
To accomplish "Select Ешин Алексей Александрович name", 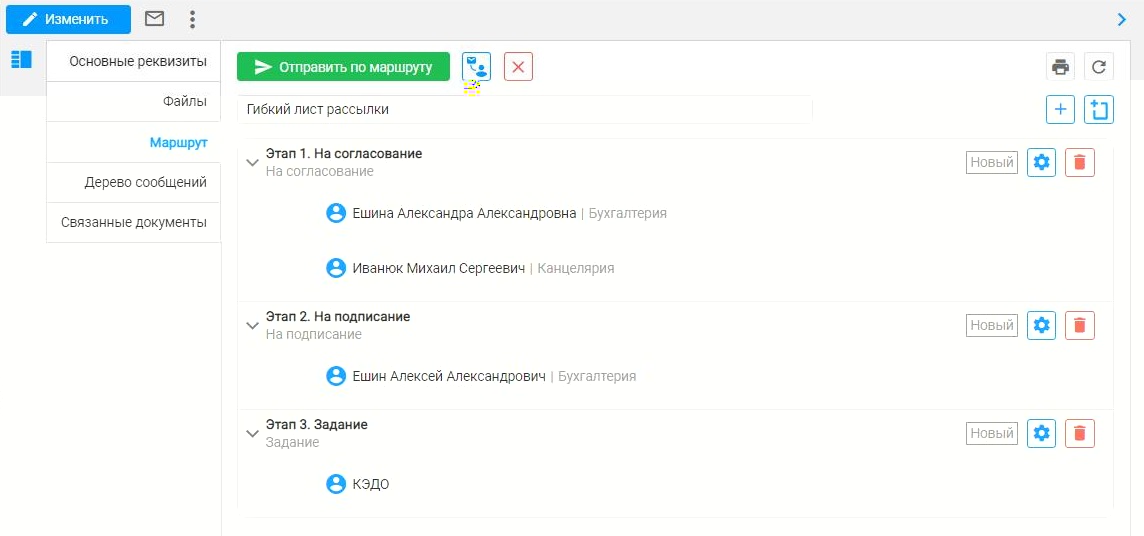I will 449,376.
